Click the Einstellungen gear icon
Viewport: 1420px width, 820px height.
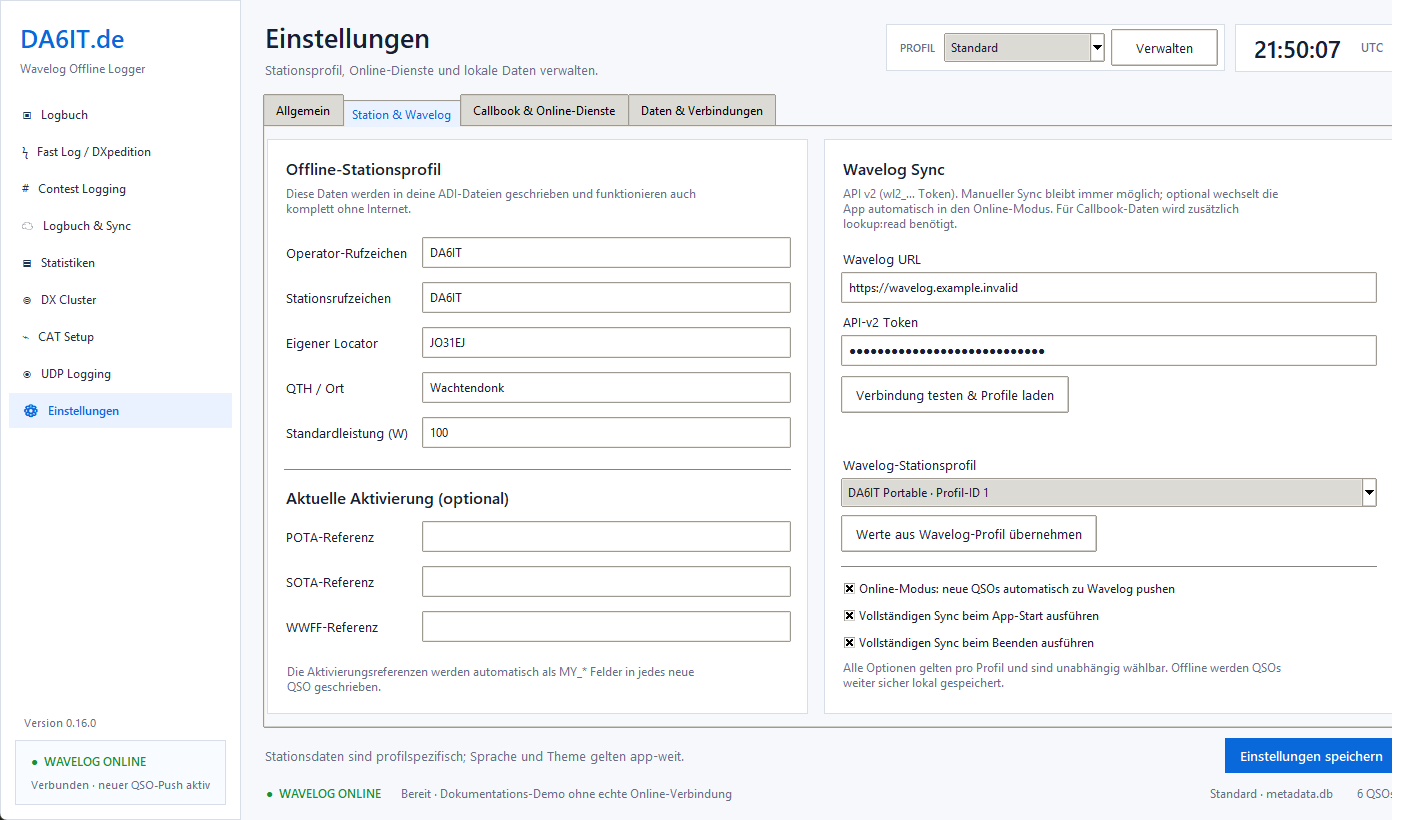(31, 411)
